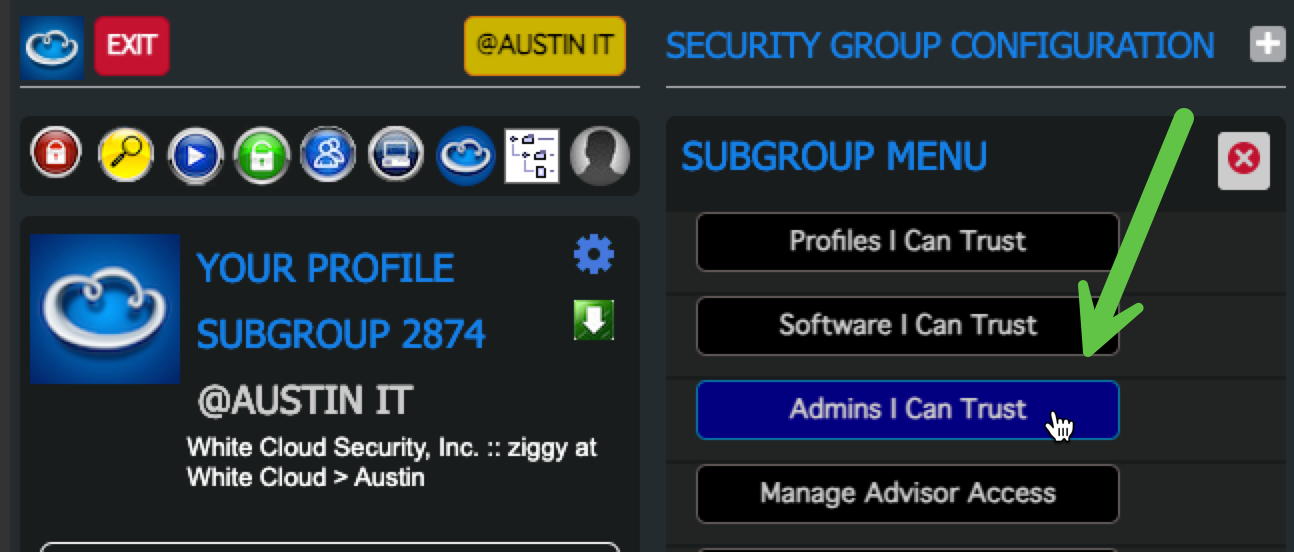The image size is (1294, 552).
Task: Select Profiles I Can Trust
Action: click(x=908, y=241)
